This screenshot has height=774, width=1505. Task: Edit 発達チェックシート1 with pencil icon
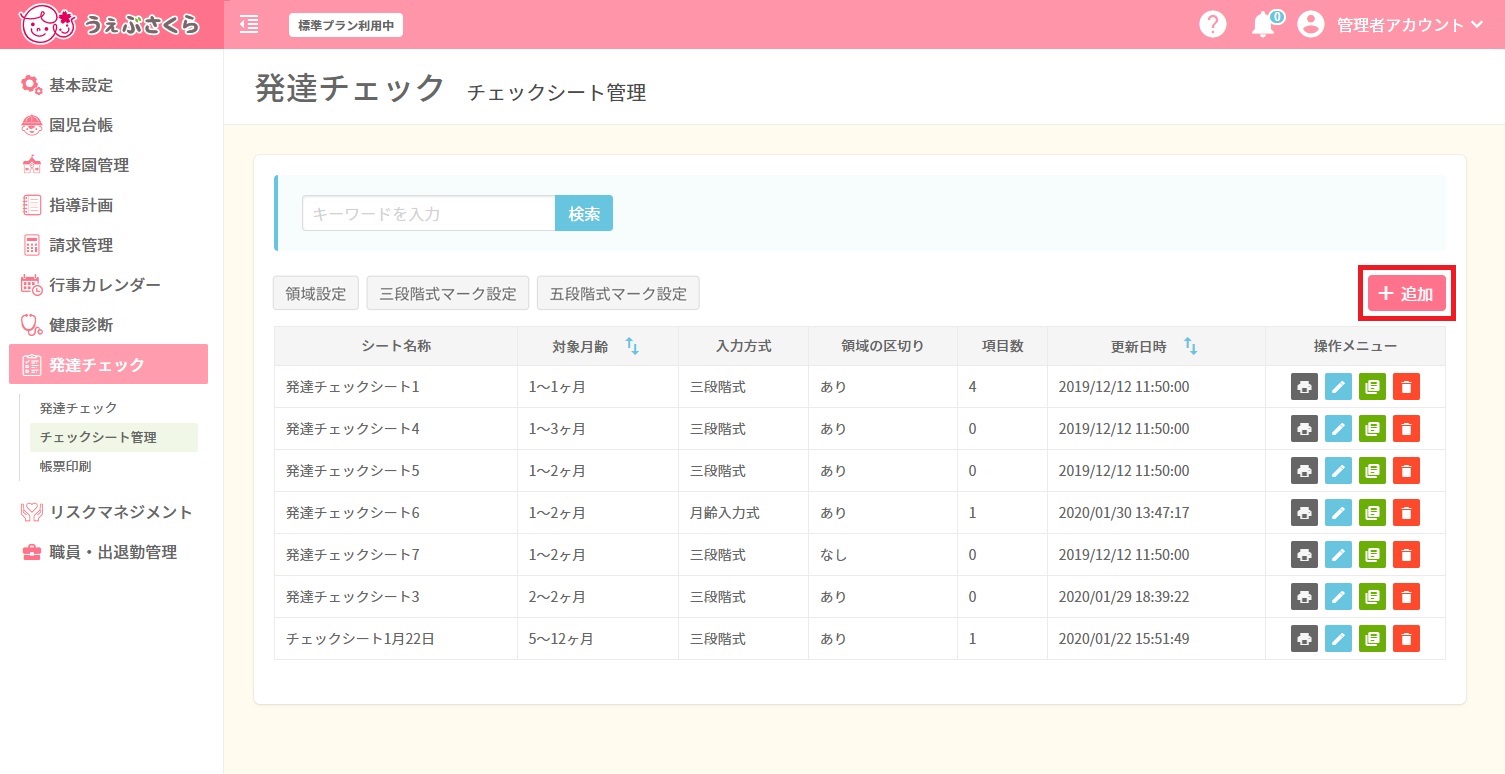pyautogui.click(x=1338, y=387)
